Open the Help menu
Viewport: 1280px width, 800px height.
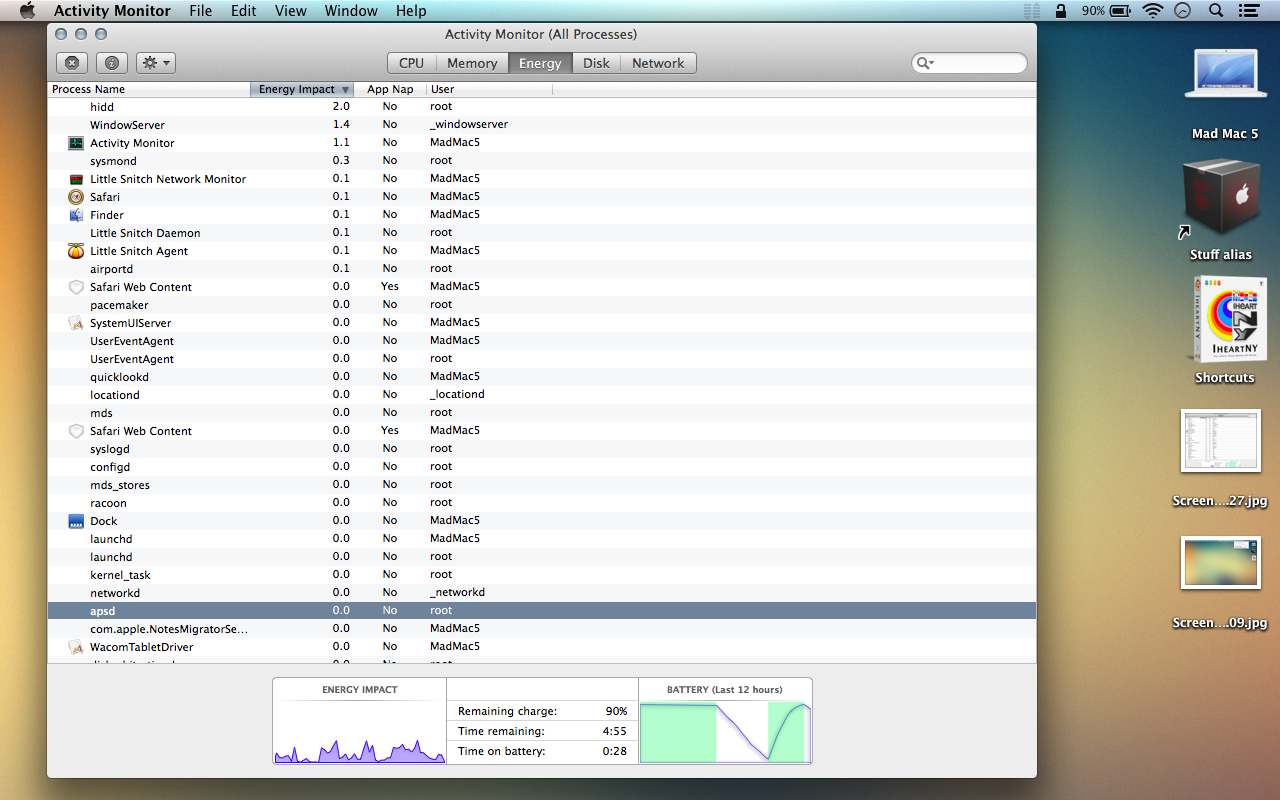[x=411, y=11]
